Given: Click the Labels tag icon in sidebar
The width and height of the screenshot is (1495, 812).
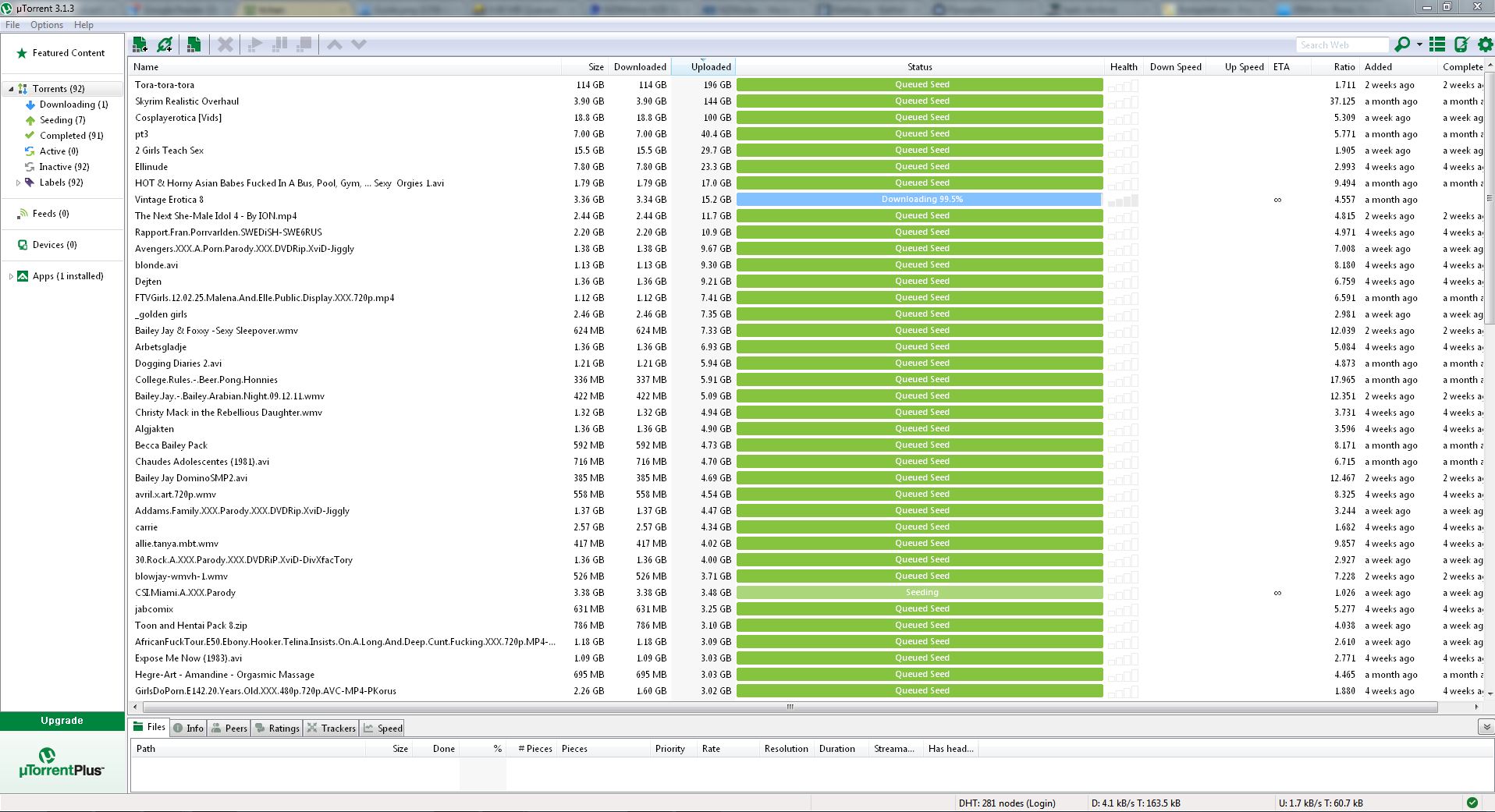Looking at the screenshot, I should (30, 183).
